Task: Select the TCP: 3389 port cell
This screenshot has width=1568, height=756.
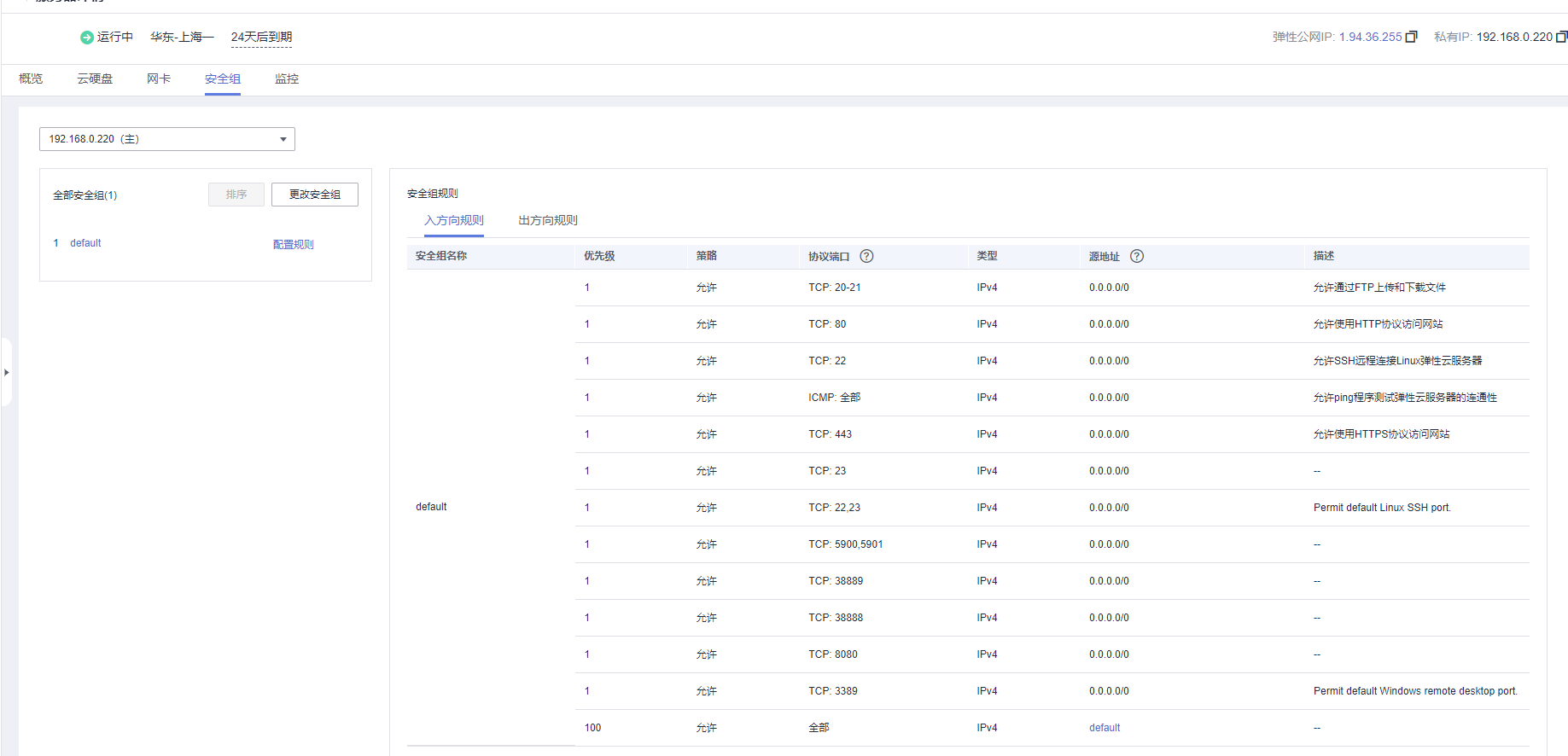Action: tap(833, 691)
